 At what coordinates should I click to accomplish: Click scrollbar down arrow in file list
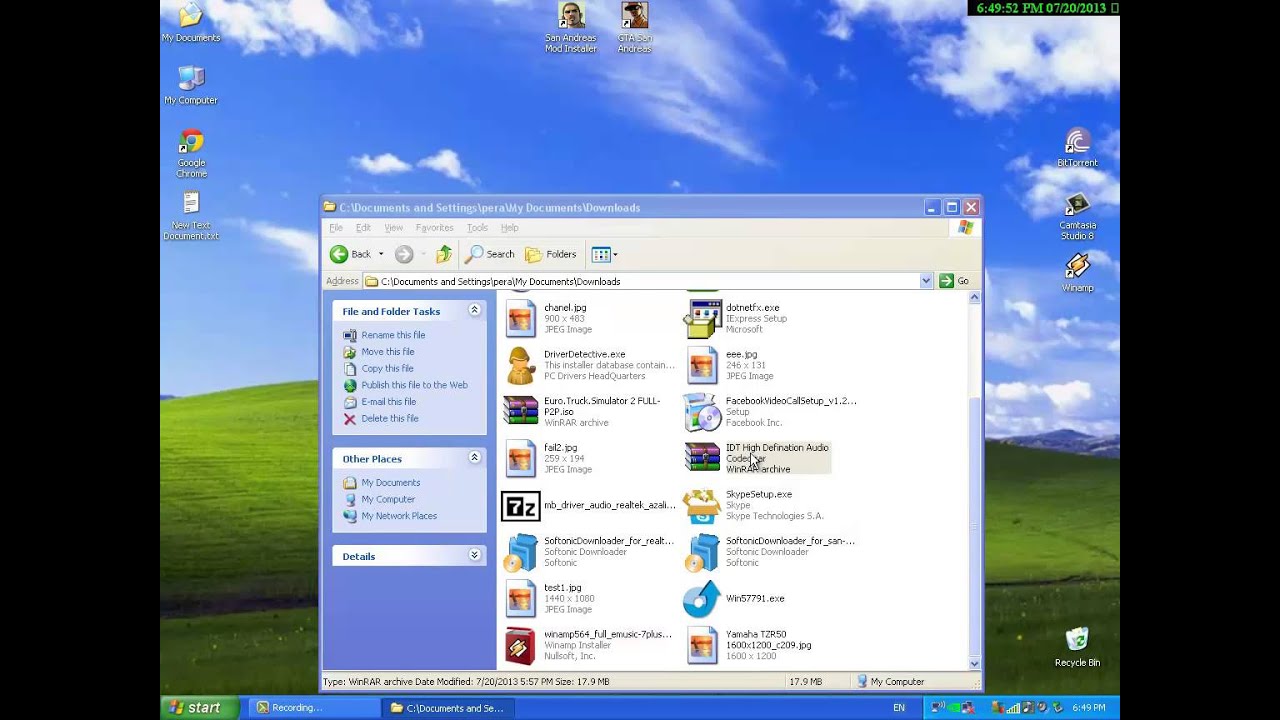tap(974, 664)
